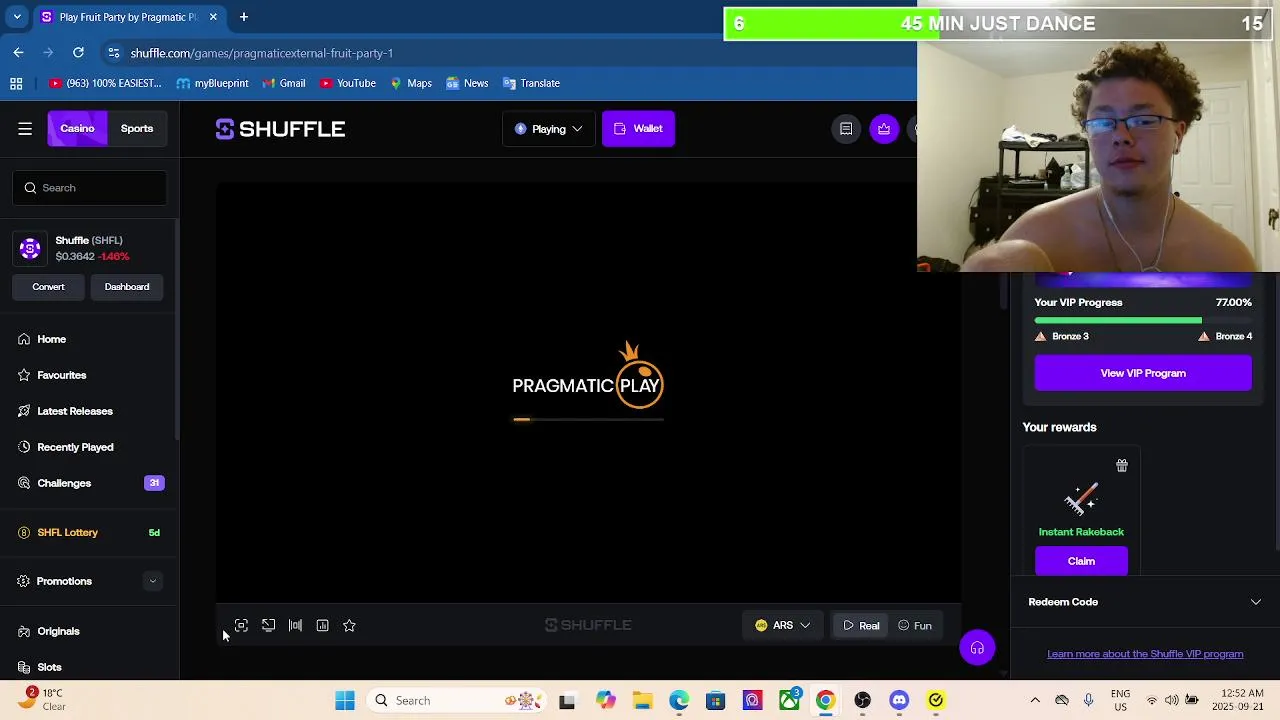Select the Sports section toggle
1280x720 pixels.
(137, 129)
